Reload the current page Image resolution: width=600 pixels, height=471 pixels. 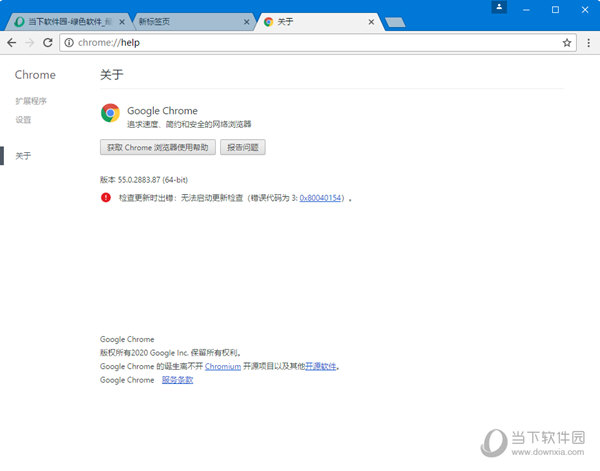pyautogui.click(x=47, y=43)
